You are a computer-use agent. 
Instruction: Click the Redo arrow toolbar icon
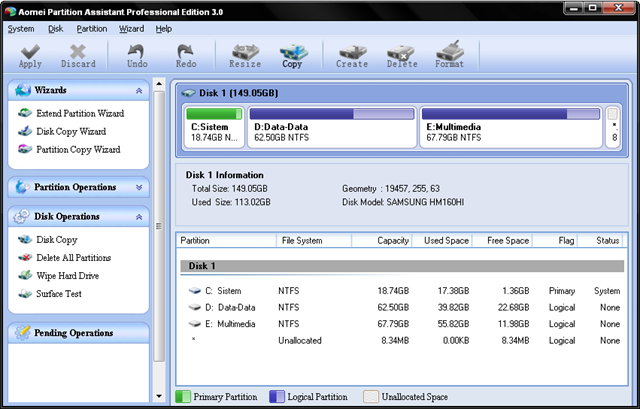pos(186,56)
